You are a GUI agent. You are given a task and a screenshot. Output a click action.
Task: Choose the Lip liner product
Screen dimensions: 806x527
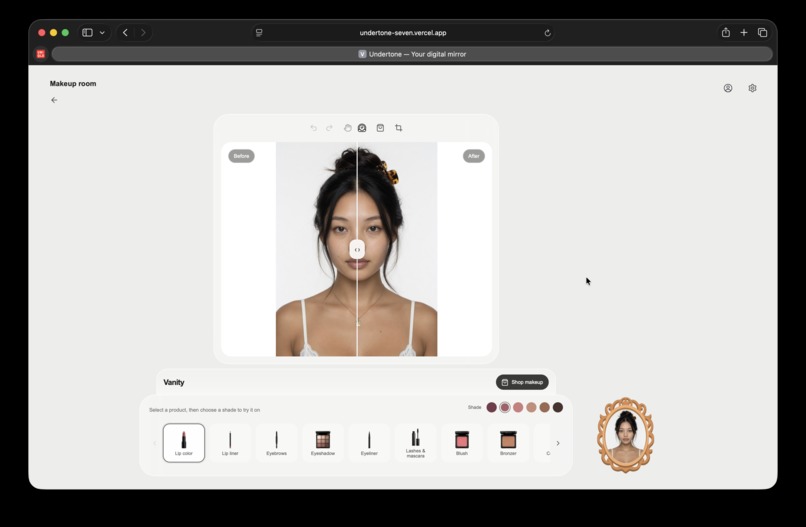coord(230,443)
